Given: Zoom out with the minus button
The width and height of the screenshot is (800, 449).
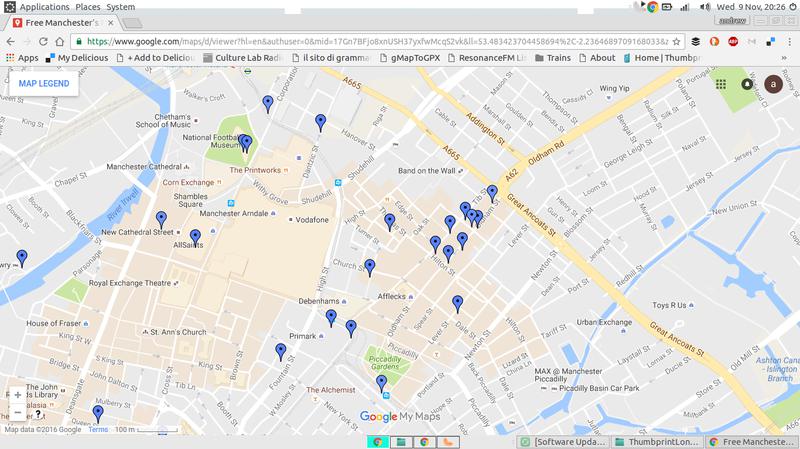Looking at the screenshot, I should pyautogui.click(x=17, y=412).
